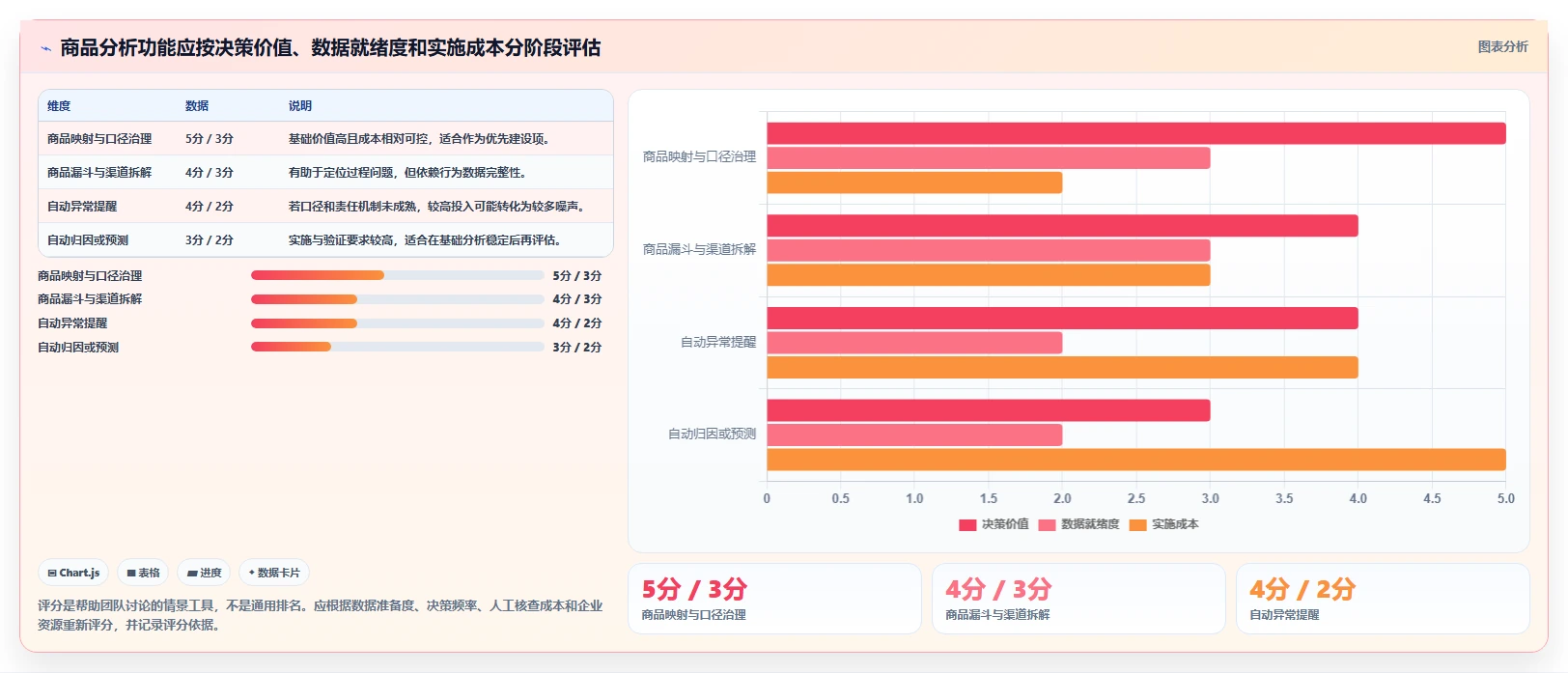Click the 商品漏斗与渠道拆解 progress bar
The height and width of the screenshot is (673, 1568).
click(398, 299)
